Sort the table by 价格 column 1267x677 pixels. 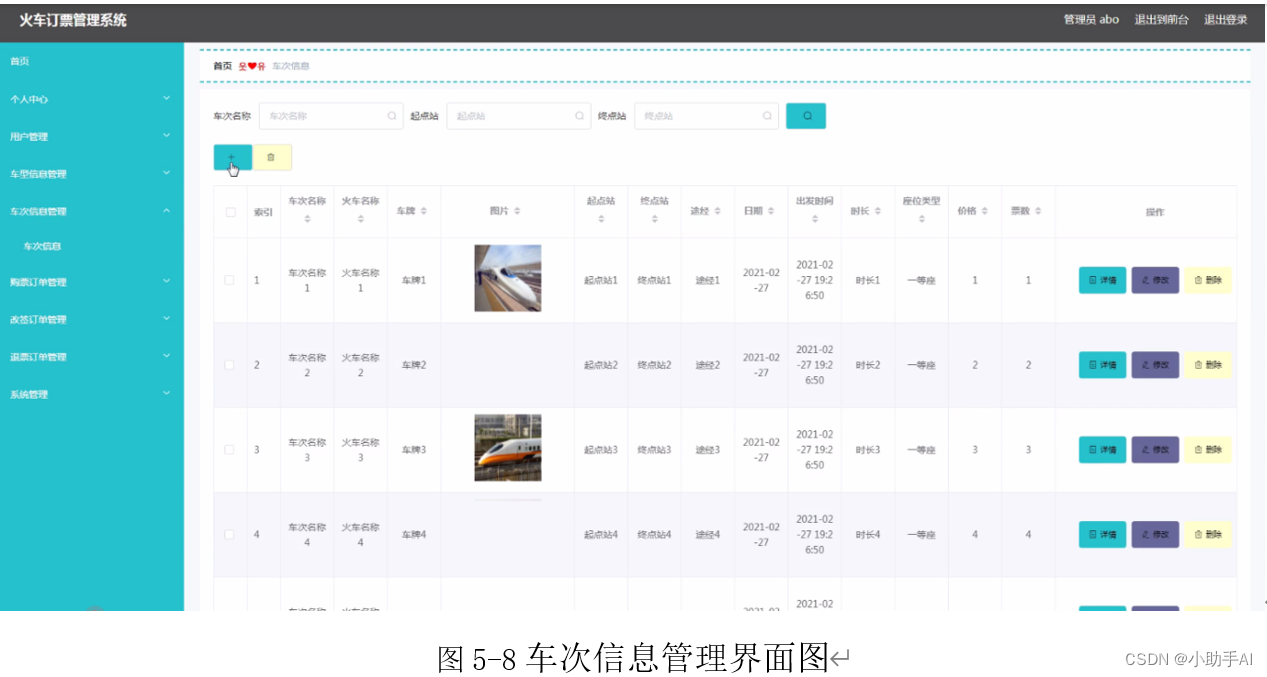[x=974, y=211]
